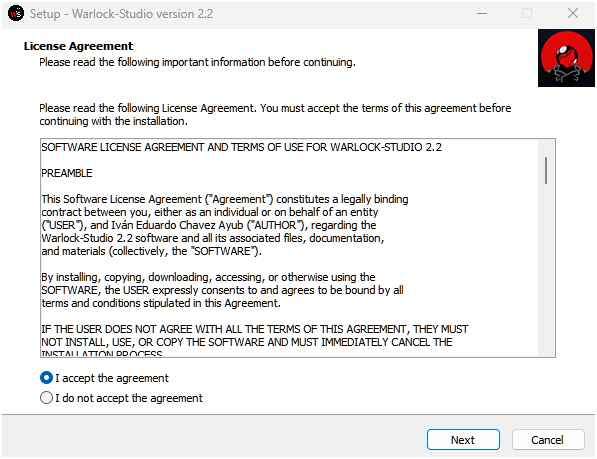The width and height of the screenshot is (597, 459).
Task: Click the "Please read the following important information" subtitle
Action: coord(197,62)
